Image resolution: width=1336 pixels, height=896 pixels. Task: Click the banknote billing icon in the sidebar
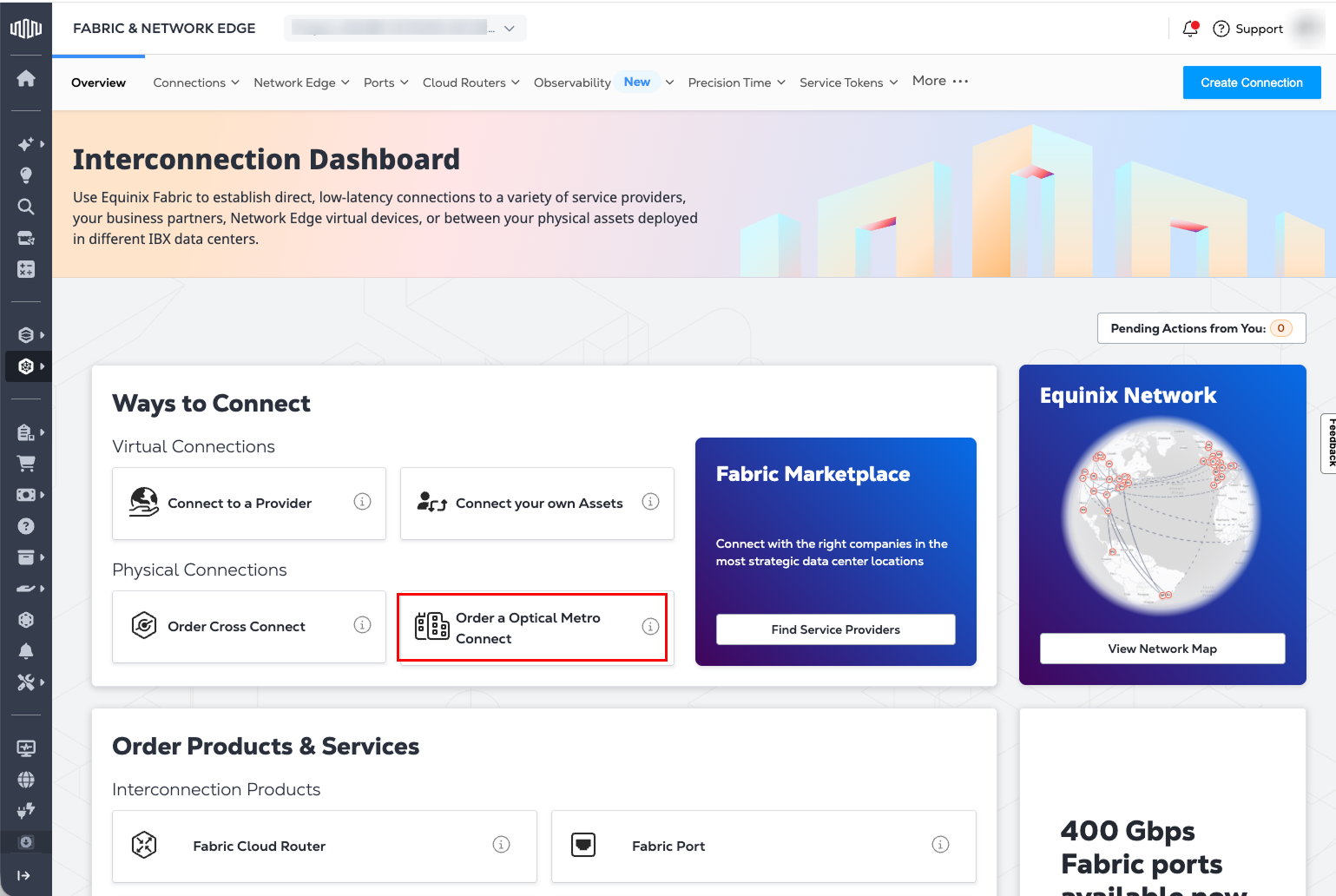pyautogui.click(x=26, y=495)
